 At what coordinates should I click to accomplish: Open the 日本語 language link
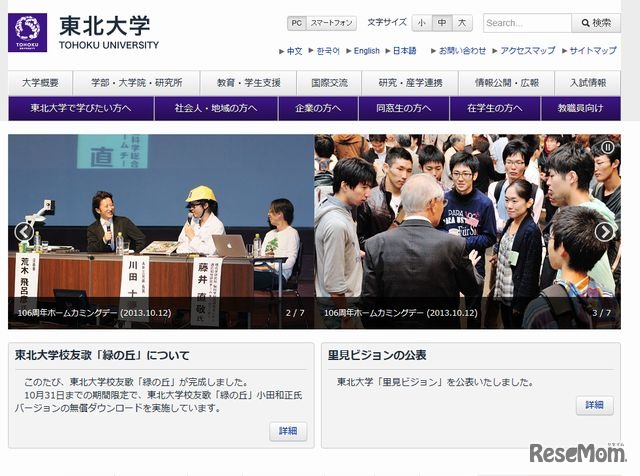click(404, 51)
